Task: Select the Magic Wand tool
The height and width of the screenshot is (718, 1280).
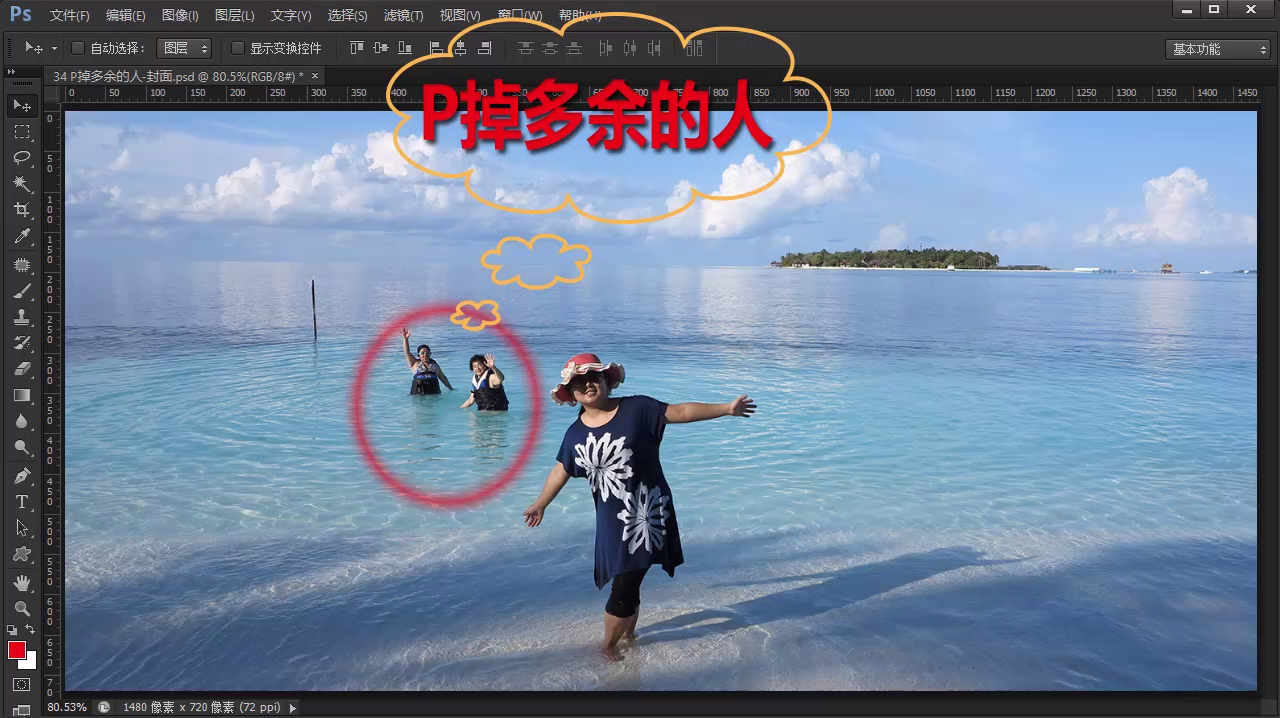Action: pos(22,184)
